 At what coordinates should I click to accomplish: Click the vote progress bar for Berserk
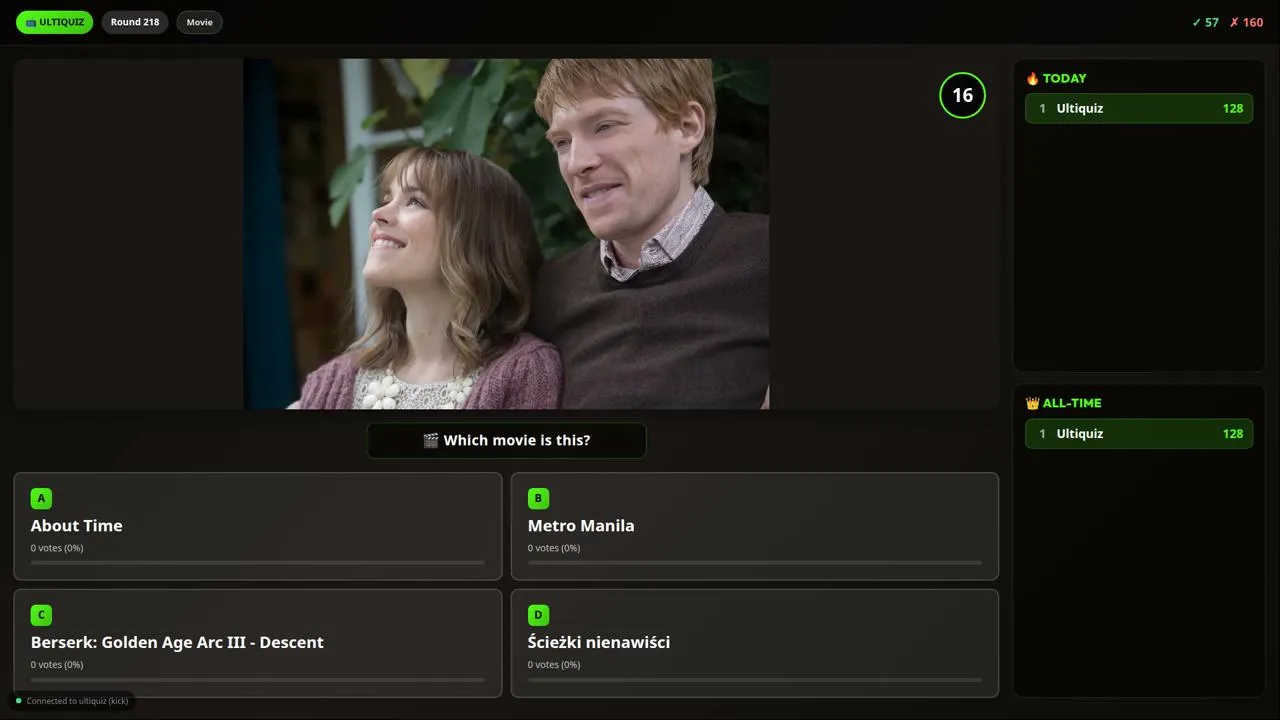(x=258, y=680)
